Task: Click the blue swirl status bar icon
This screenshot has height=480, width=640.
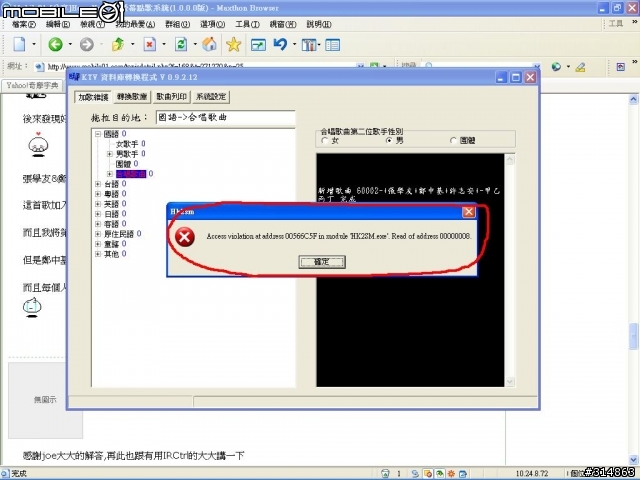Action: 415,473
